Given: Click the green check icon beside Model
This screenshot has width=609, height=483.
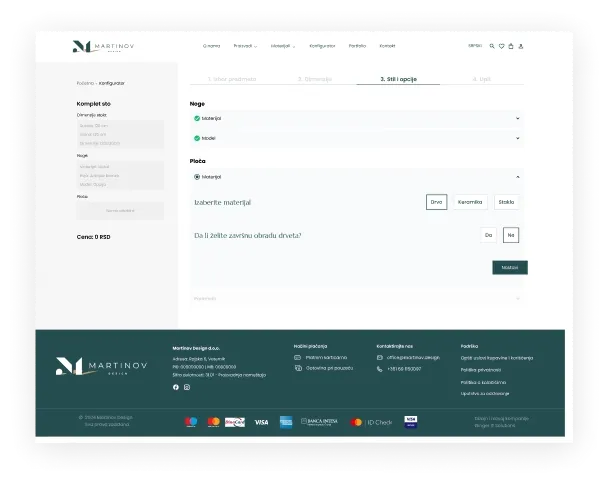Looking at the screenshot, I should 197,138.
